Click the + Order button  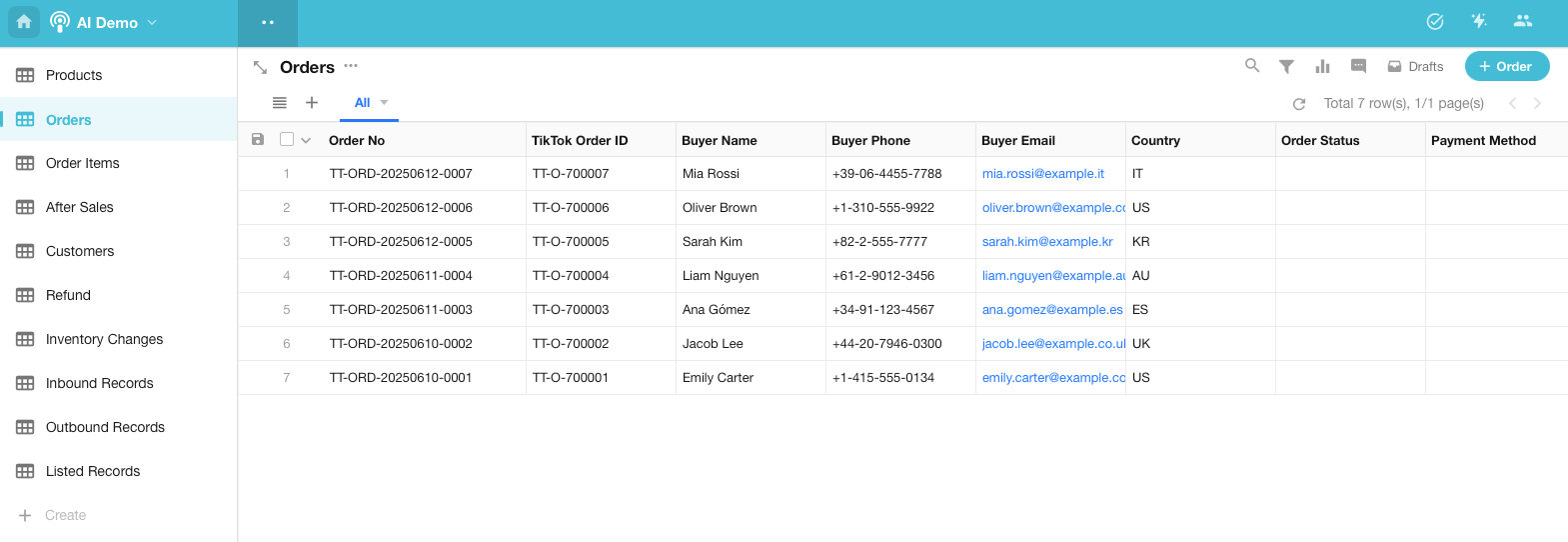[x=1506, y=66]
